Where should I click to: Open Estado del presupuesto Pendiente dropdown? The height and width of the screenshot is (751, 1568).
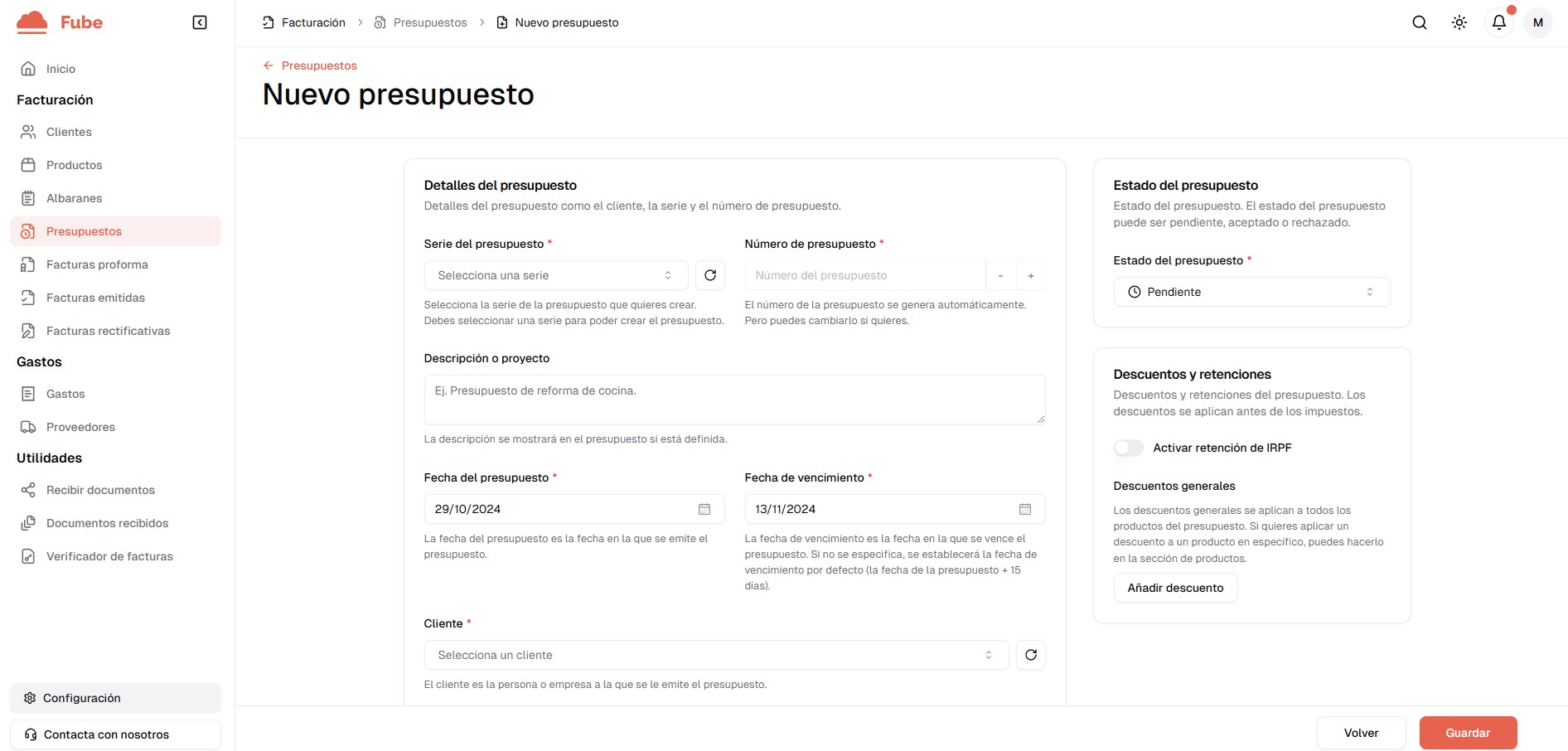click(1251, 292)
